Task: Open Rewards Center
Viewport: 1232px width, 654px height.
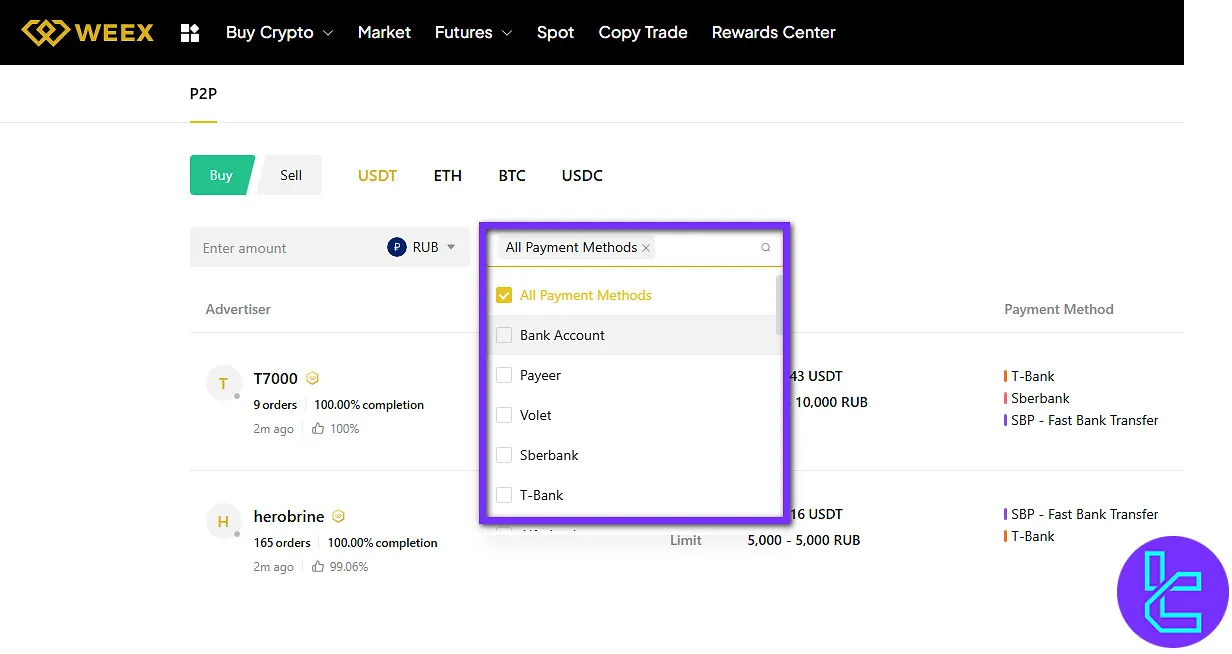Action: [x=774, y=32]
